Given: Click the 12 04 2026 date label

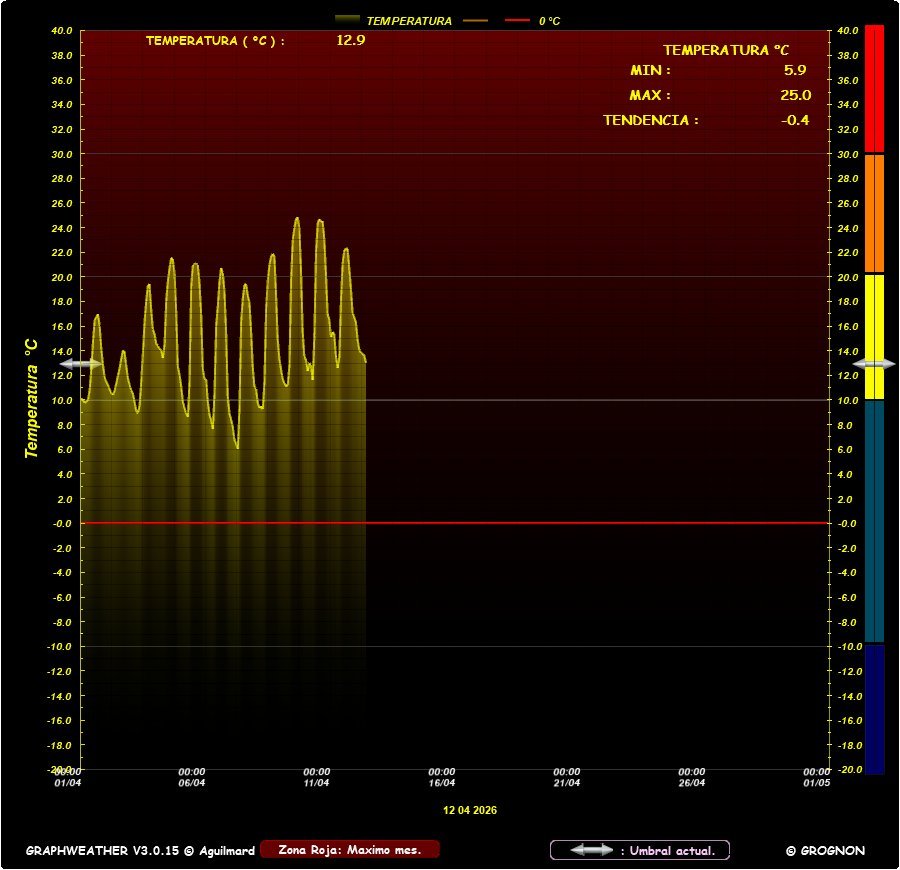Looking at the screenshot, I should point(470,810).
